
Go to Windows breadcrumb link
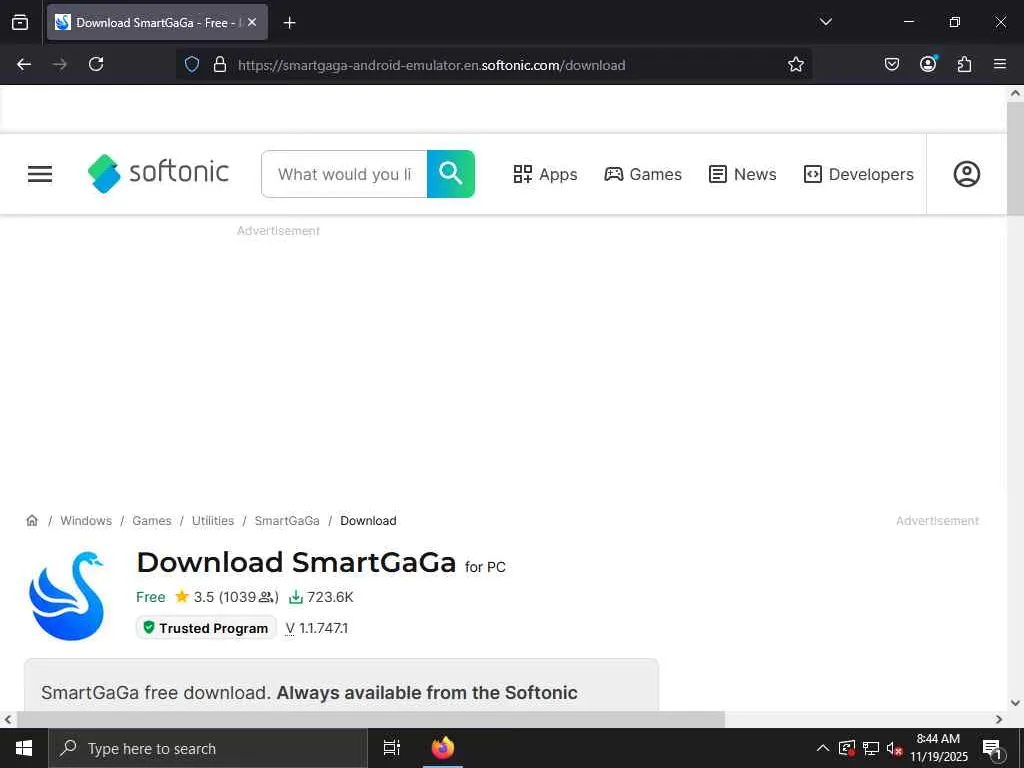click(86, 520)
